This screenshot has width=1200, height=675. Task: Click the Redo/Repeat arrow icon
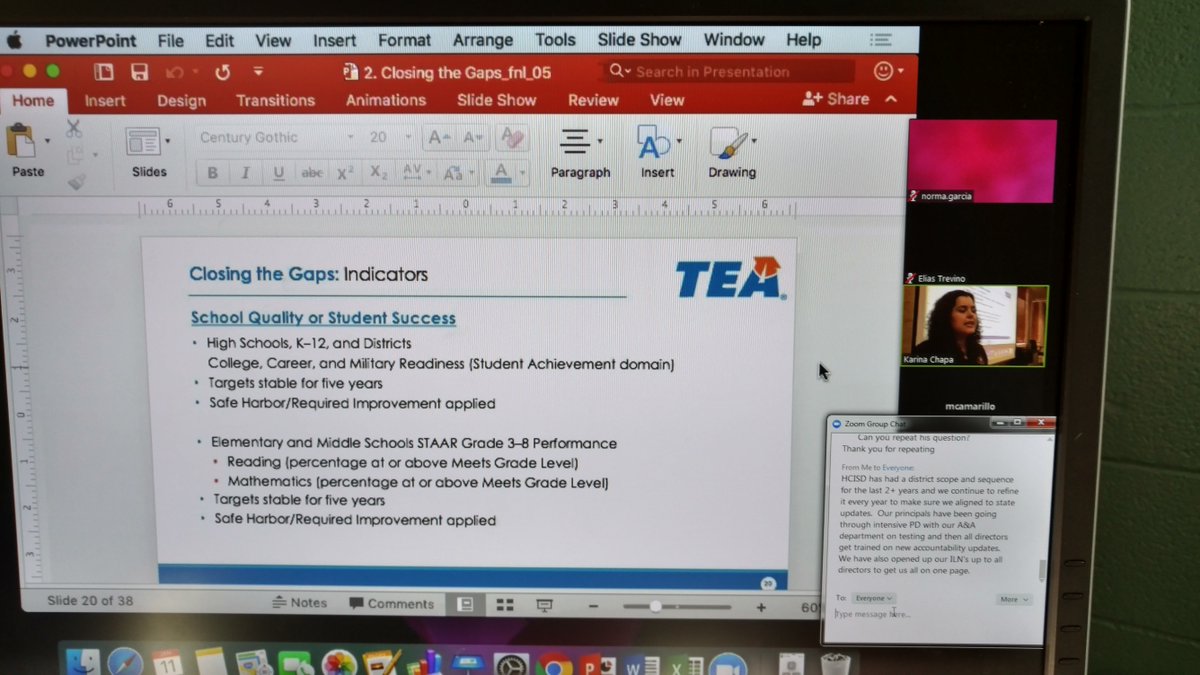pyautogui.click(x=222, y=72)
